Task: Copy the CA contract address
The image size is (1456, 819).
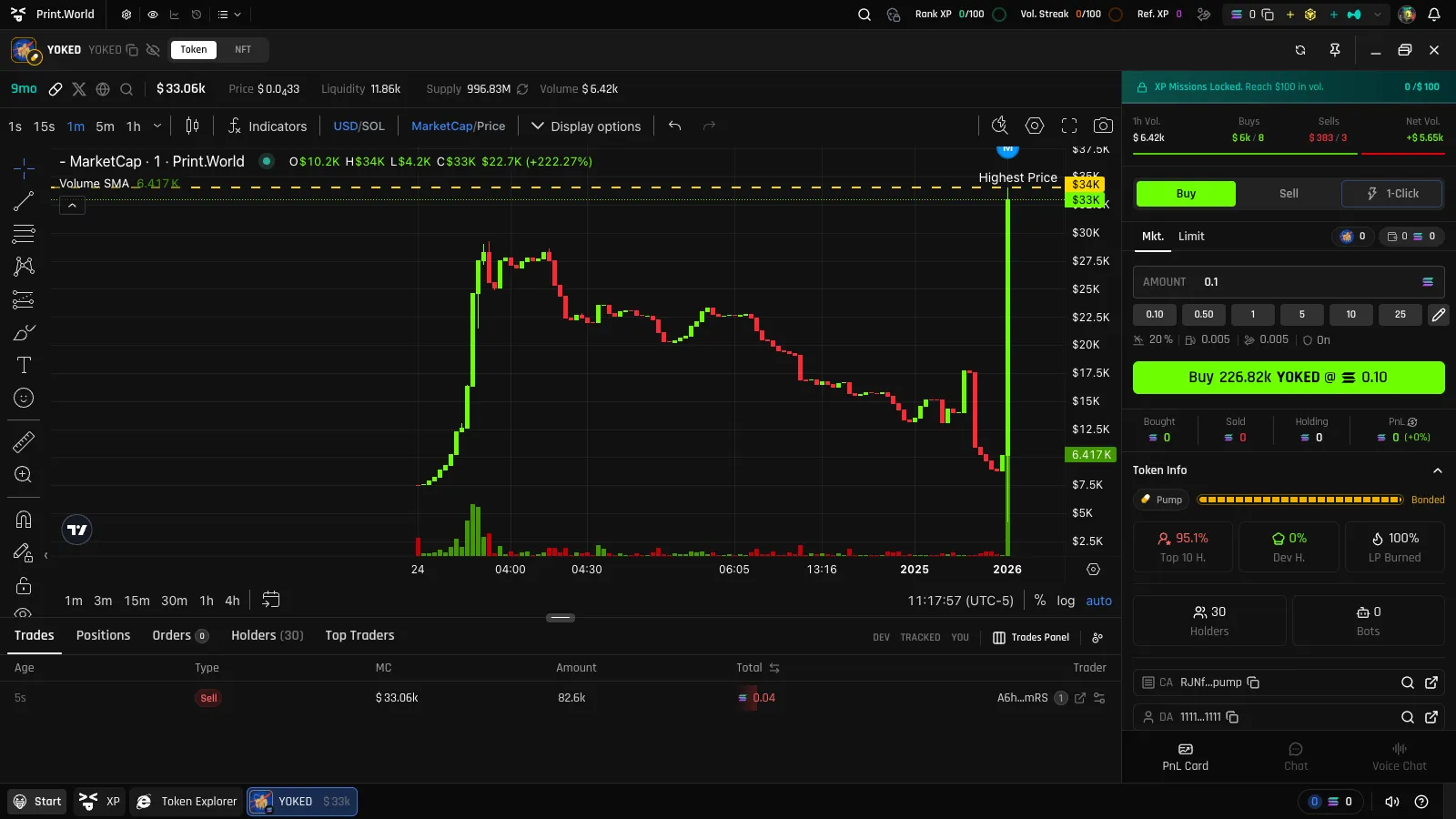Action: click(x=1253, y=682)
